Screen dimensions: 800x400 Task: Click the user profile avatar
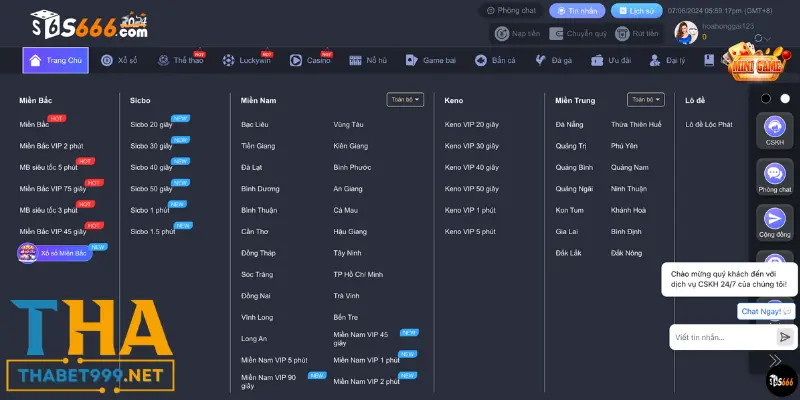686,32
